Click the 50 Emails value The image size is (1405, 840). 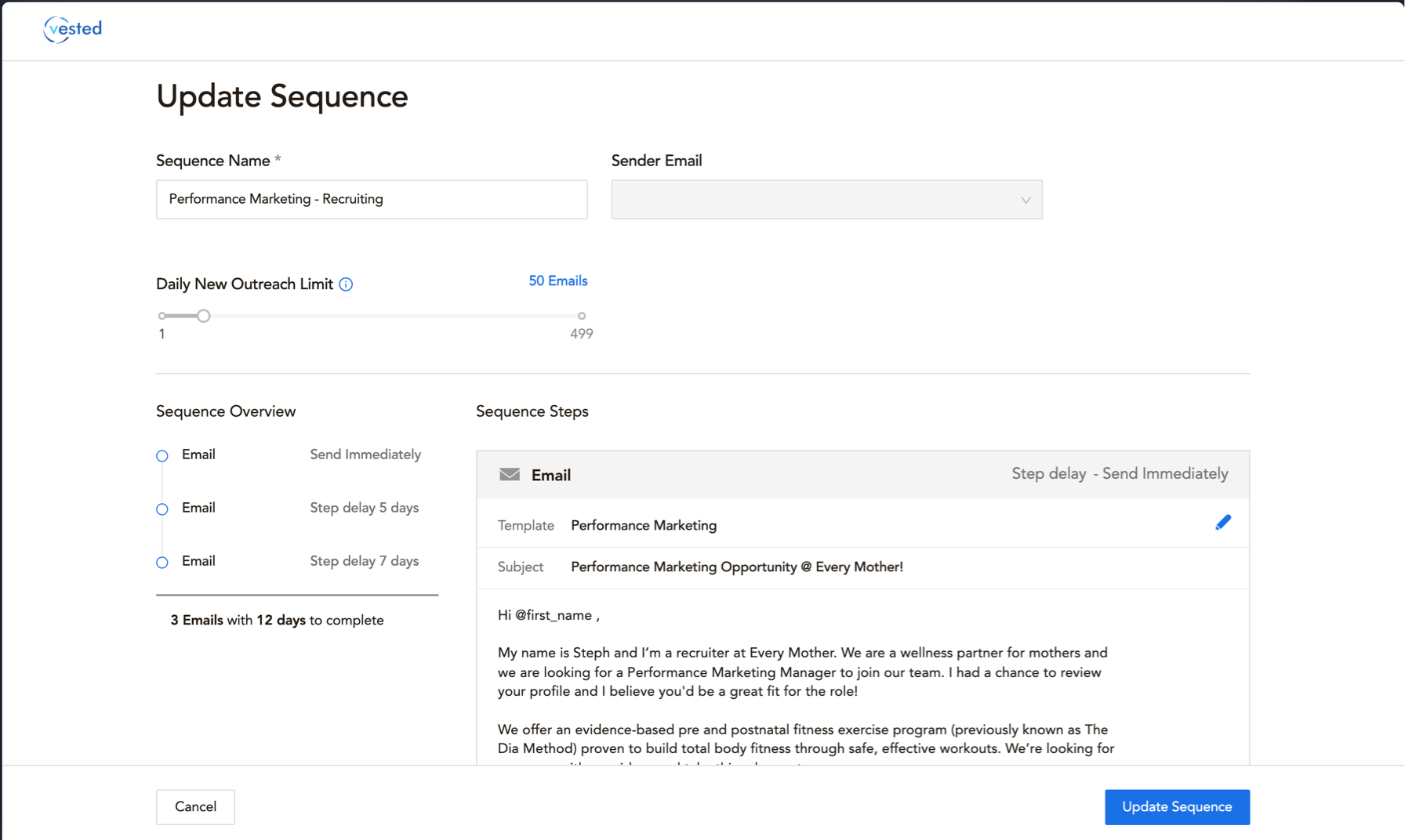click(x=557, y=281)
